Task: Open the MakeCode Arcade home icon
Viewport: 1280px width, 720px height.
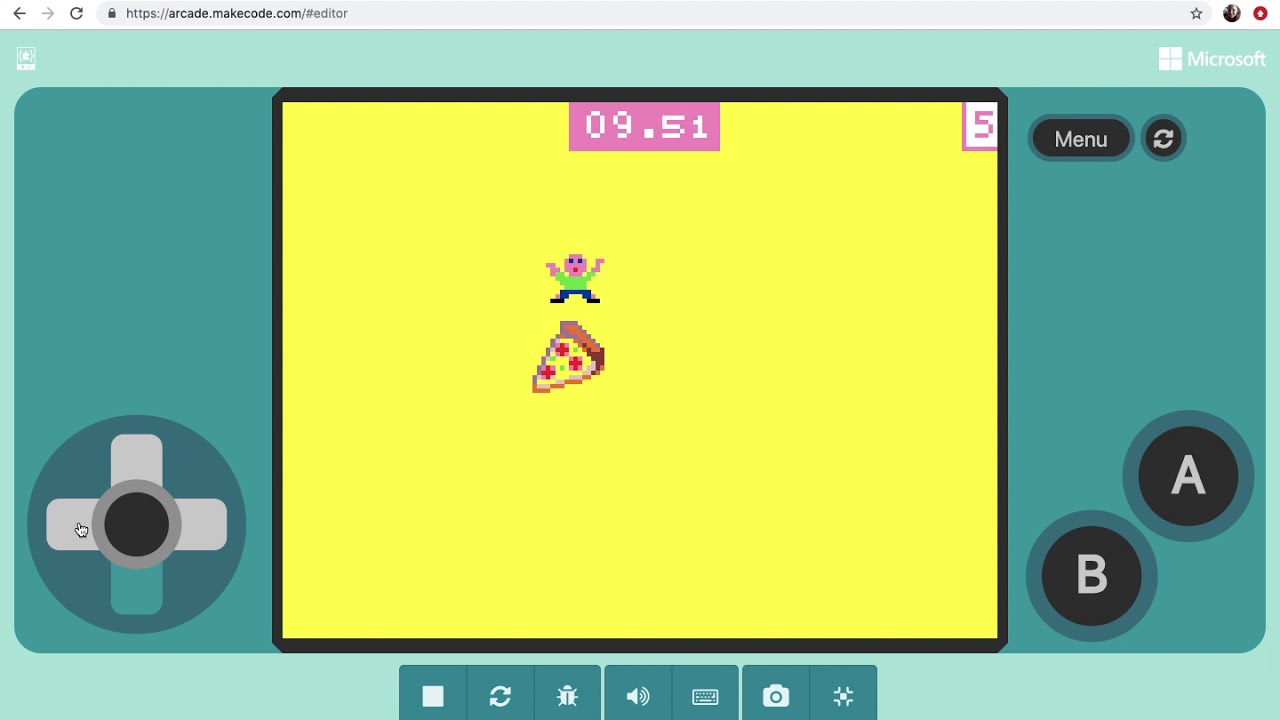Action: click(26, 59)
